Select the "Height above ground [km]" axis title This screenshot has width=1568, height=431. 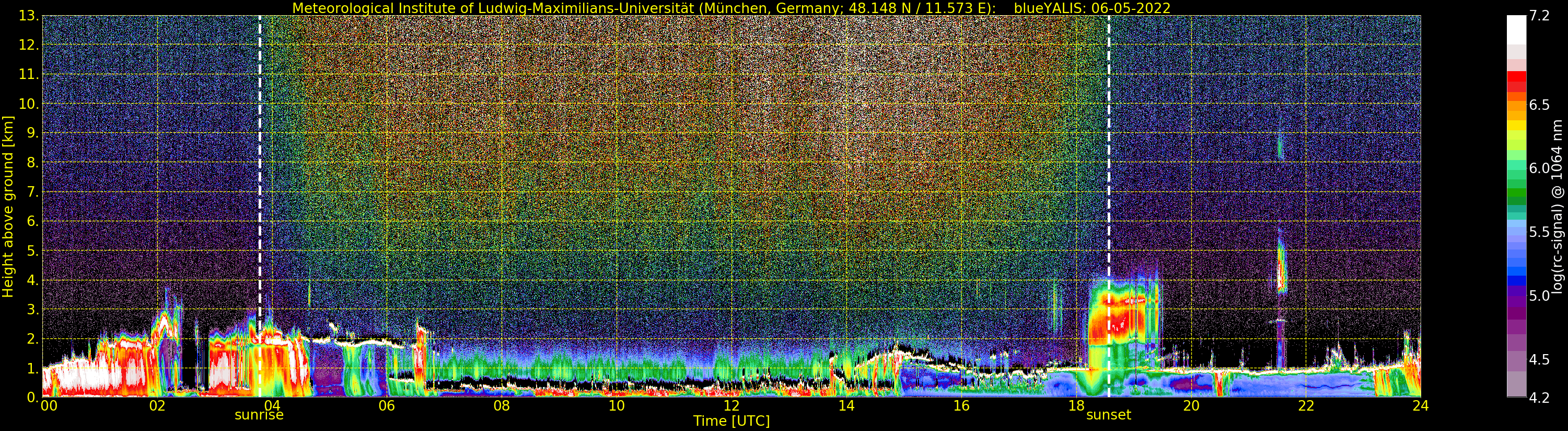pyautogui.click(x=8, y=206)
